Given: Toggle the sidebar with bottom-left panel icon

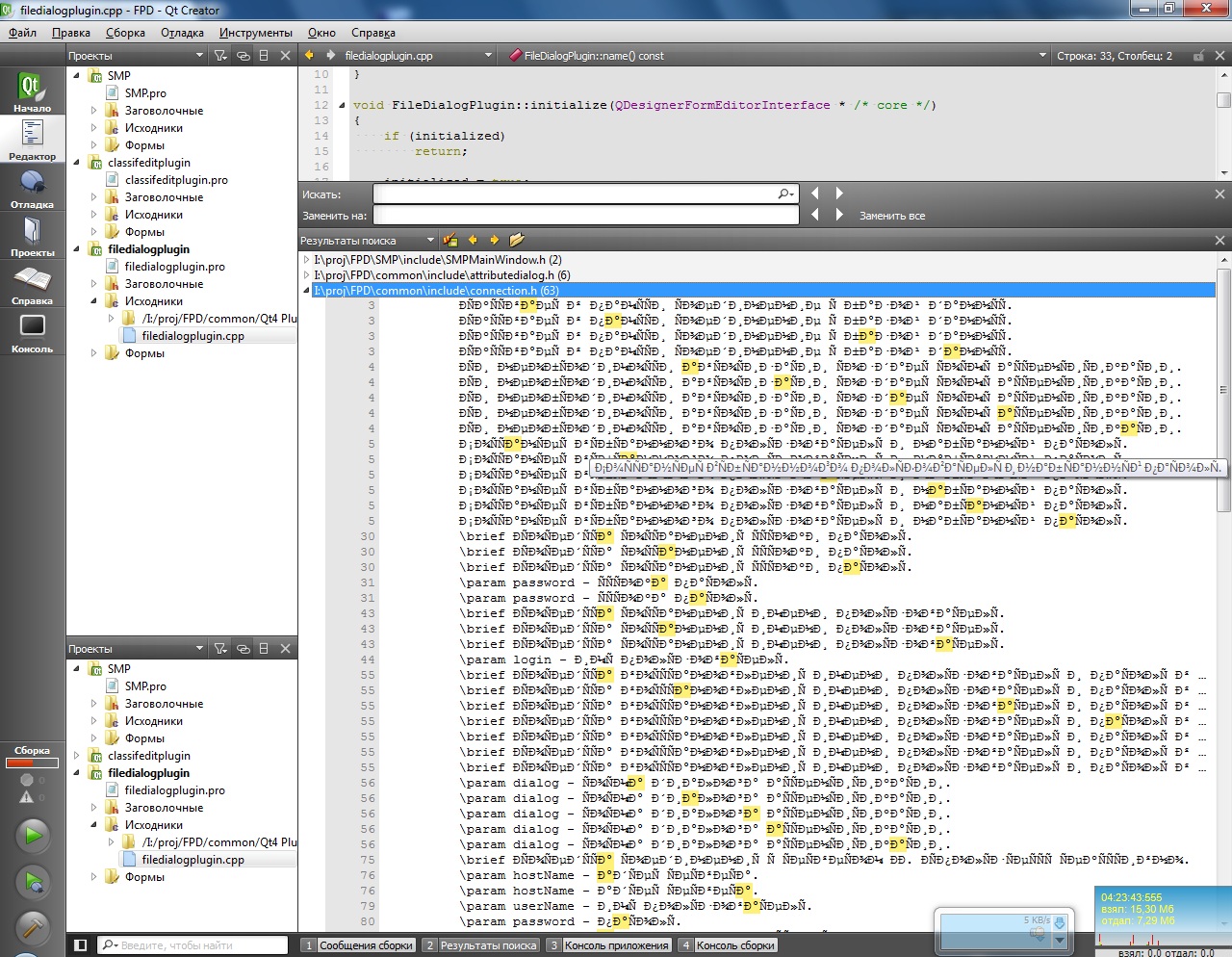Looking at the screenshot, I should point(81,945).
